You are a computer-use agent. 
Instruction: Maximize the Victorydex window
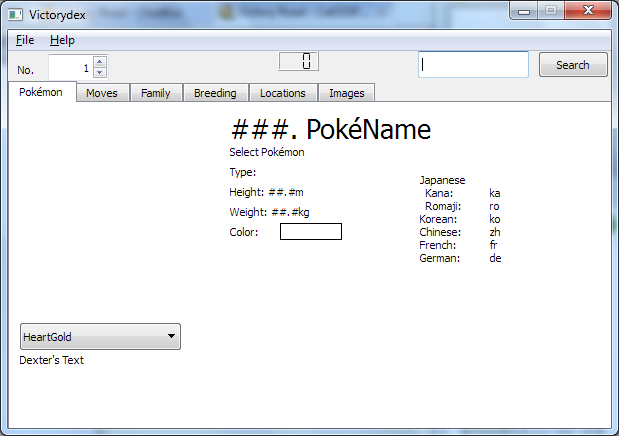coord(551,10)
